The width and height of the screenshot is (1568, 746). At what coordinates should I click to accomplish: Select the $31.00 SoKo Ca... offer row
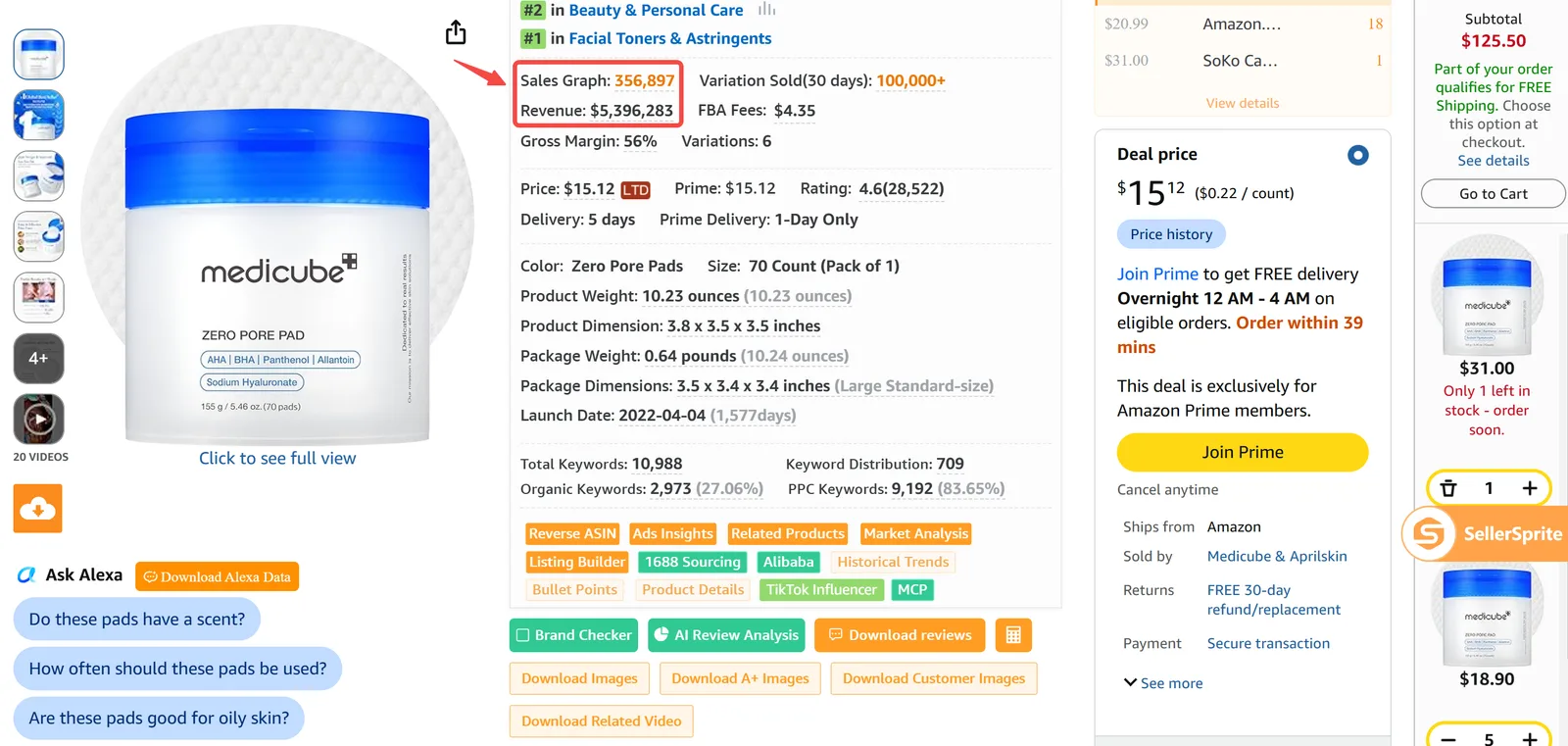coord(1243,61)
